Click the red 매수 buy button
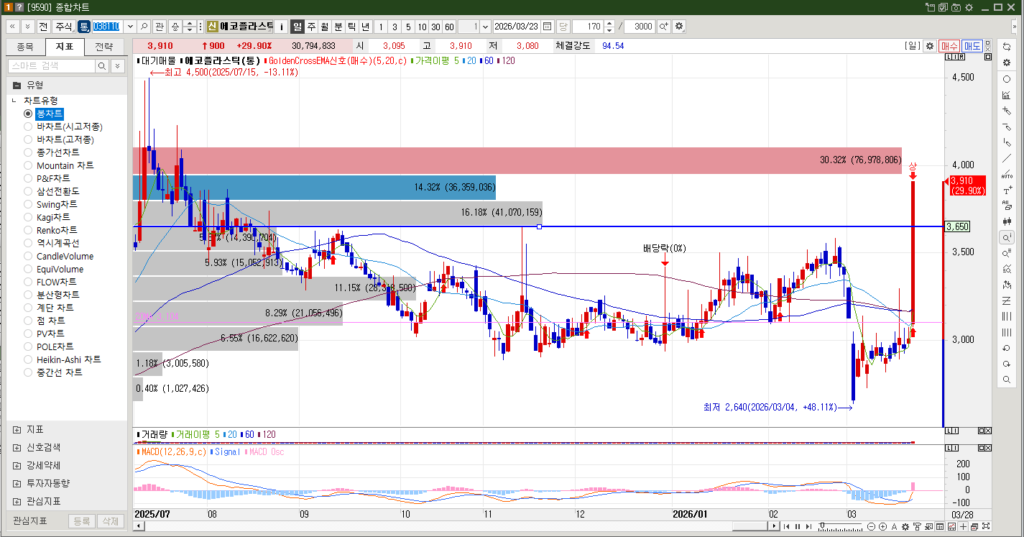 949,46
